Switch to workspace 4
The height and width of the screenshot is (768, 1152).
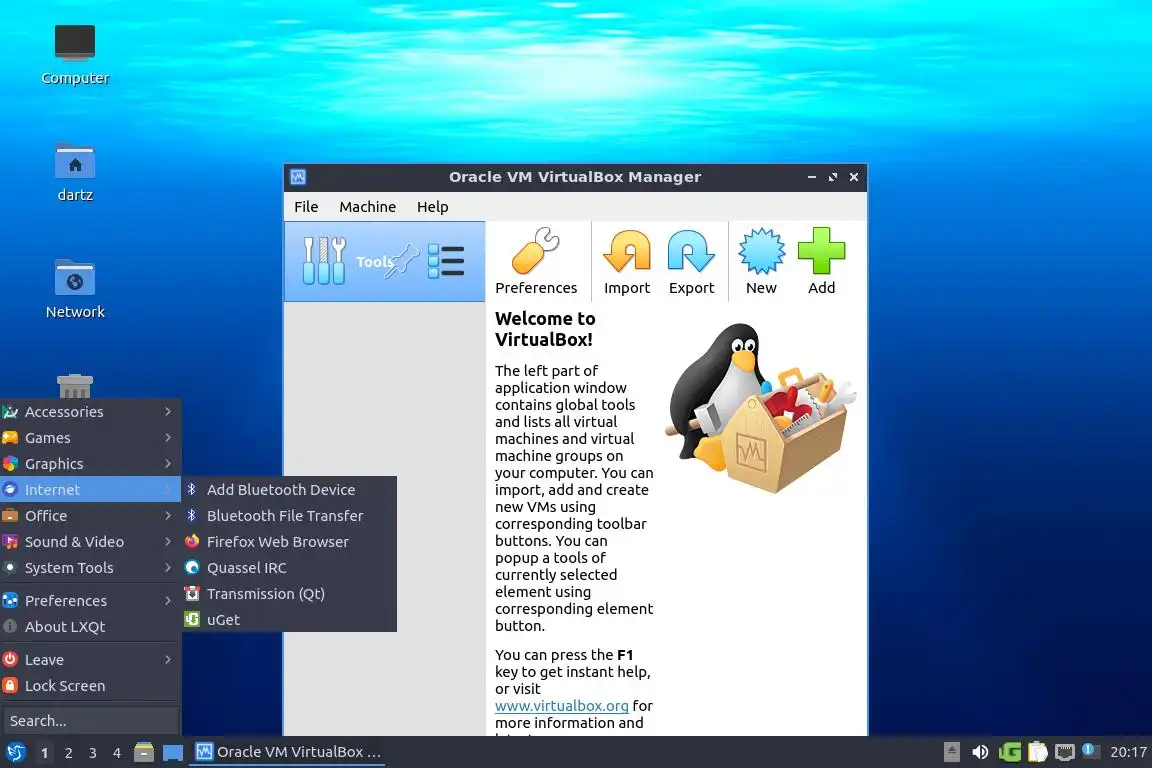[x=117, y=753]
